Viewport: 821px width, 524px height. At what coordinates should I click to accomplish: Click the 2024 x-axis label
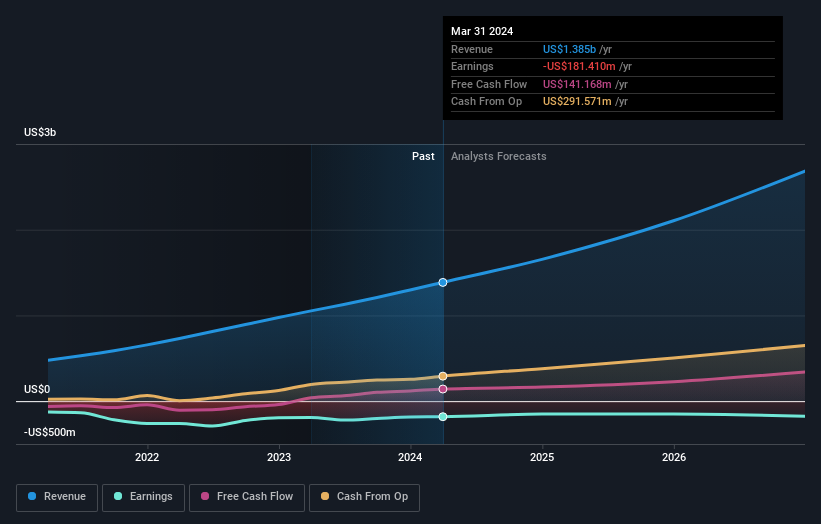click(410, 457)
